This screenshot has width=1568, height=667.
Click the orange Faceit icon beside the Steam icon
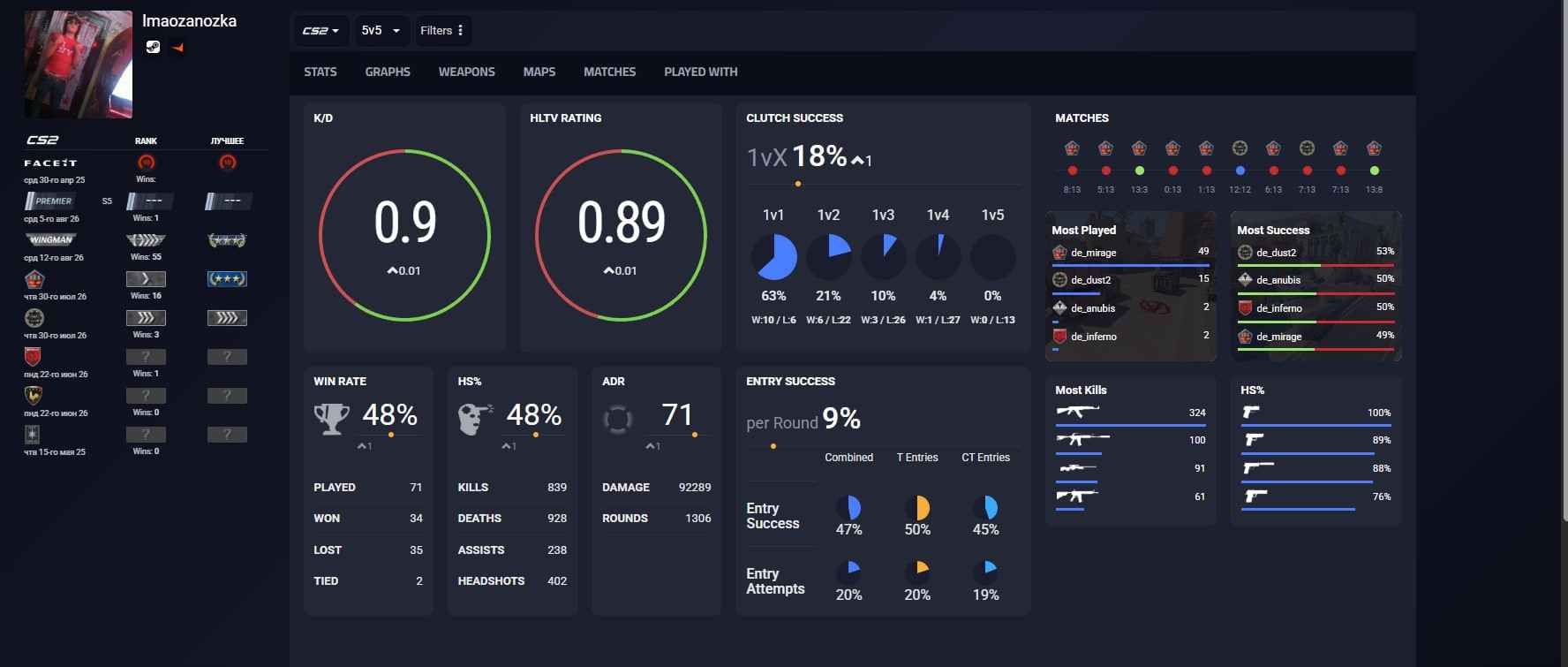(177, 48)
